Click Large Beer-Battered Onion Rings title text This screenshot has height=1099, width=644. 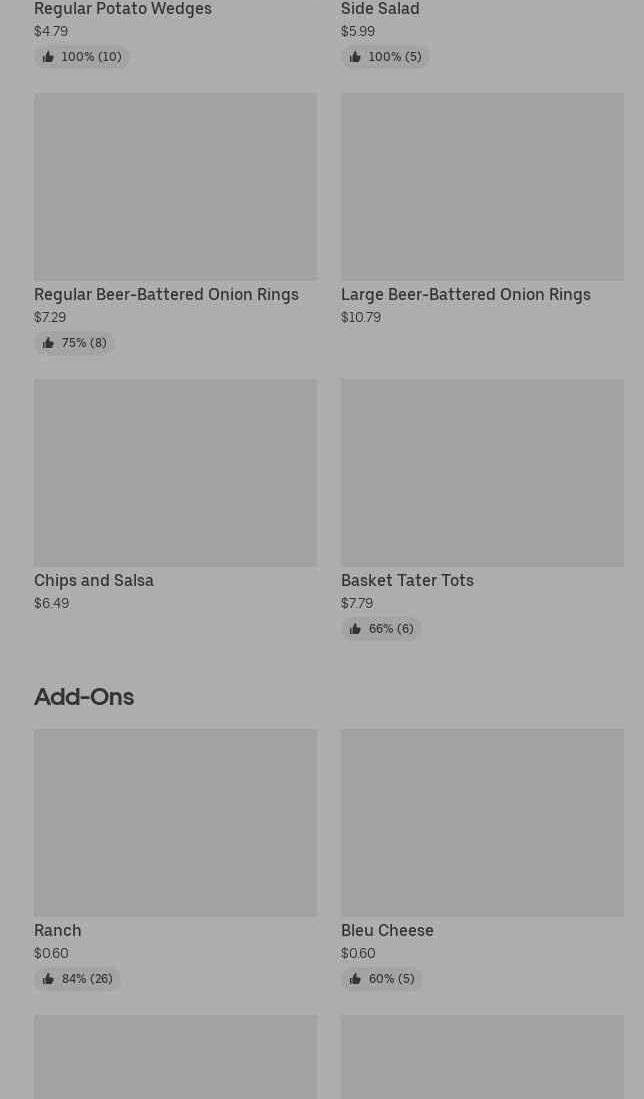tap(466, 294)
